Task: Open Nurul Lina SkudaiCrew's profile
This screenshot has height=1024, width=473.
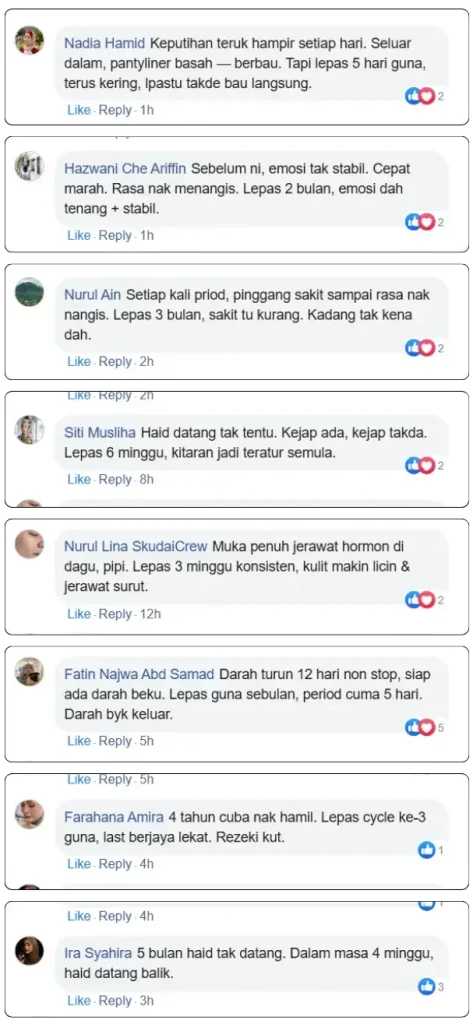Action: point(136,546)
